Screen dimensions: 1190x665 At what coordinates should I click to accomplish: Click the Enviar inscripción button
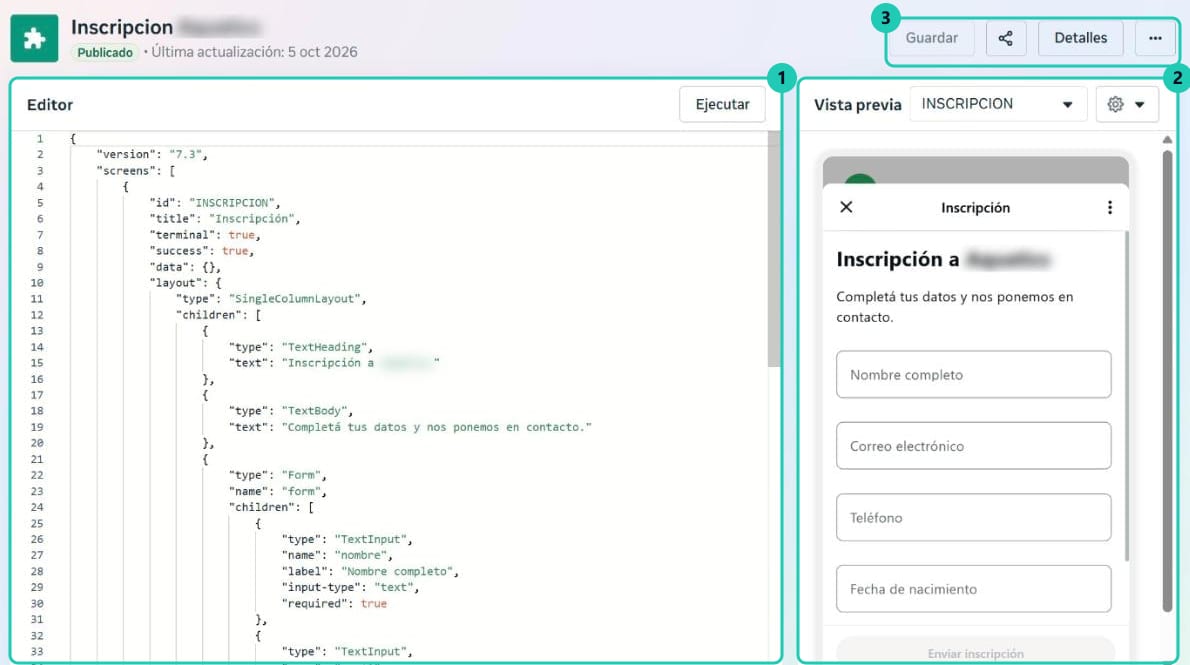tap(975, 651)
